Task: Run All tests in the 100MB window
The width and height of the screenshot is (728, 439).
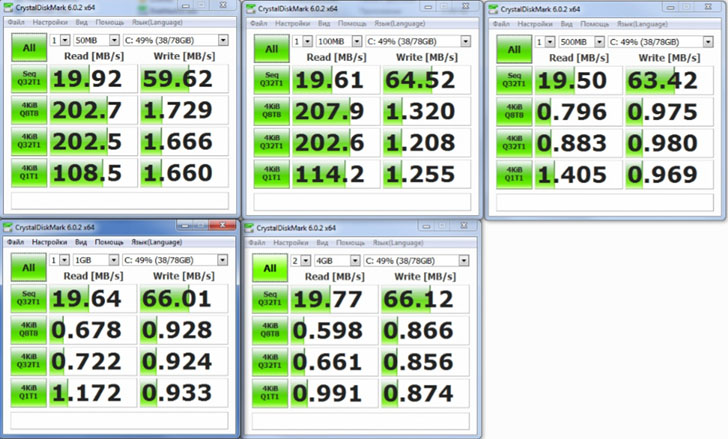Action: (272, 49)
